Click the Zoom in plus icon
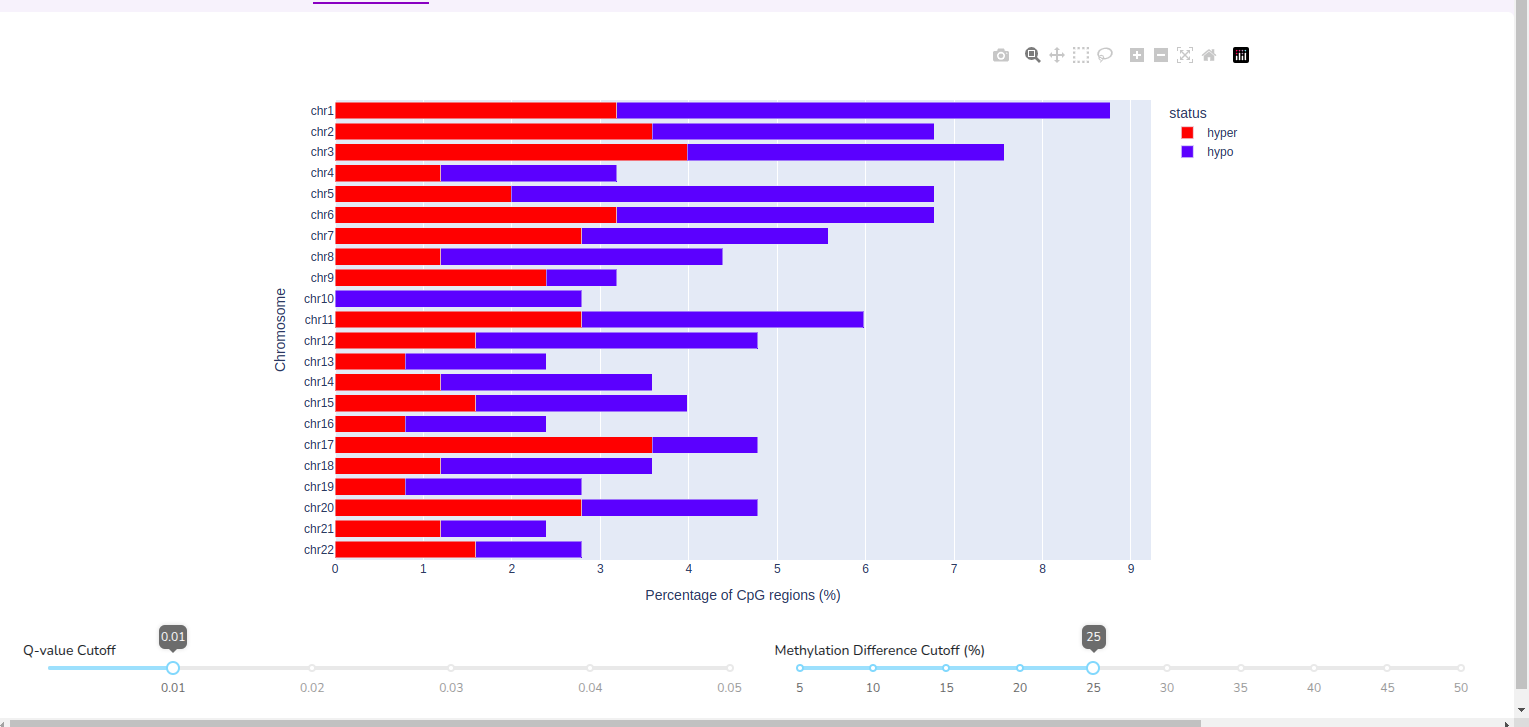Screen dimensions: 1529x727 point(1137,55)
